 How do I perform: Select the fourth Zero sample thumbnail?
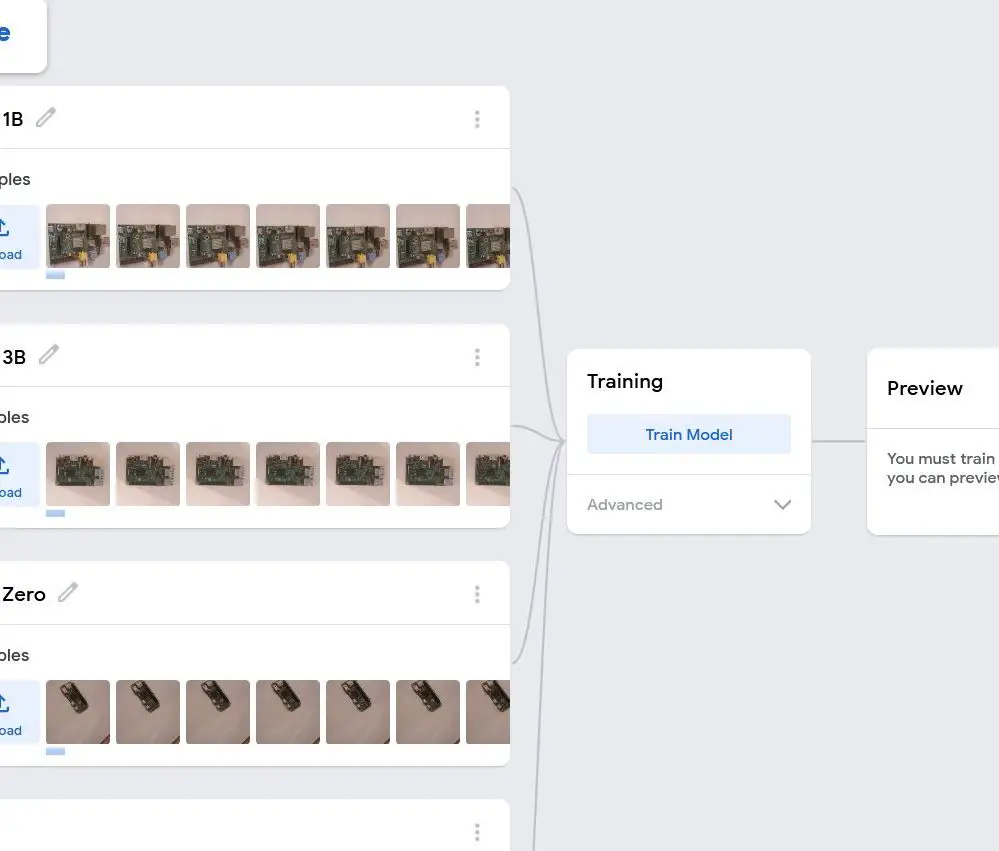[x=288, y=712]
